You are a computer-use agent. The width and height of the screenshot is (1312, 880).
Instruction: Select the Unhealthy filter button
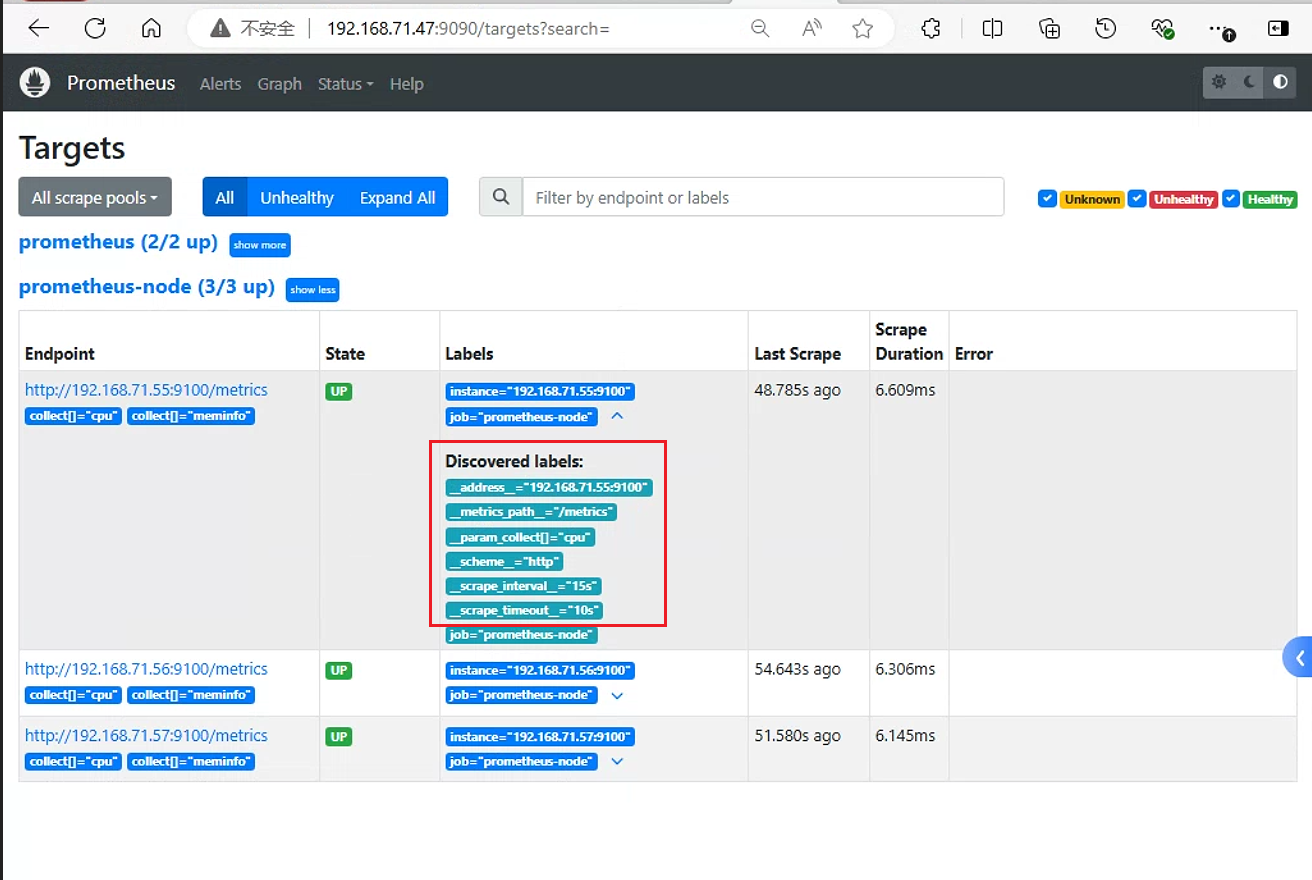click(297, 197)
